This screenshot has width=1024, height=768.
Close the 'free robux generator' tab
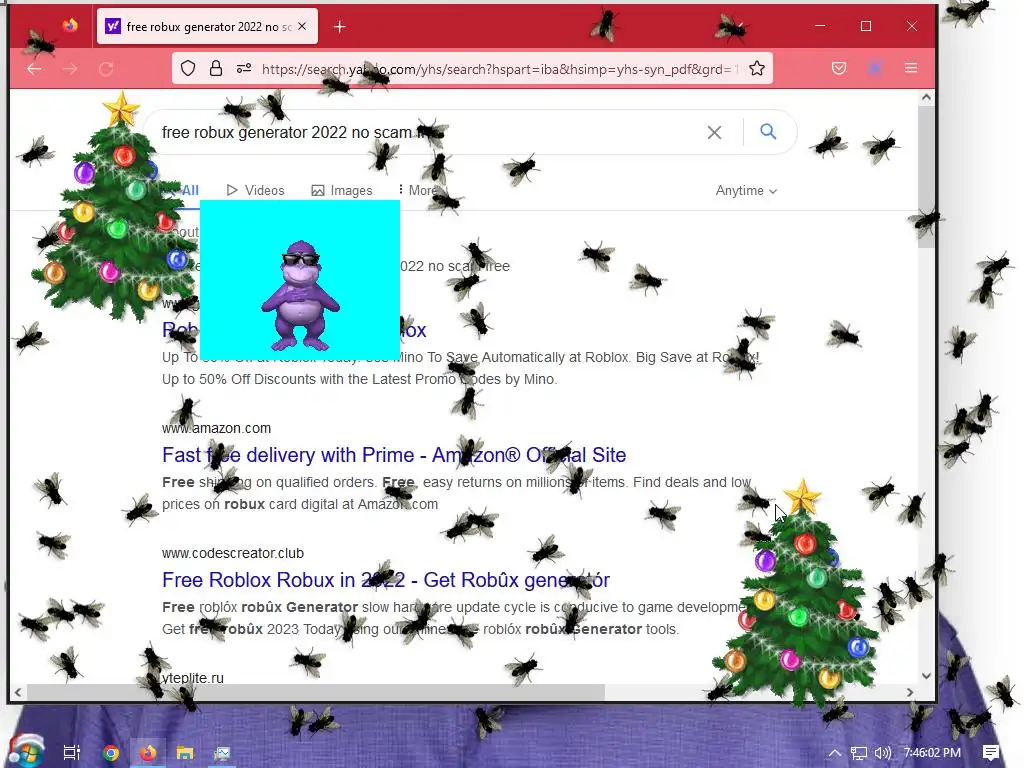pos(302,26)
